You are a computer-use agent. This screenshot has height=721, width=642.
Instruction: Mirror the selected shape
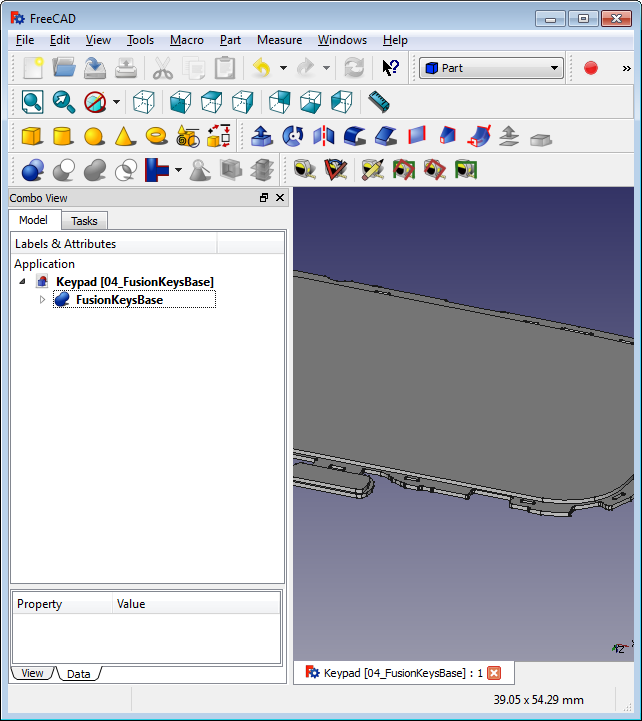click(324, 136)
